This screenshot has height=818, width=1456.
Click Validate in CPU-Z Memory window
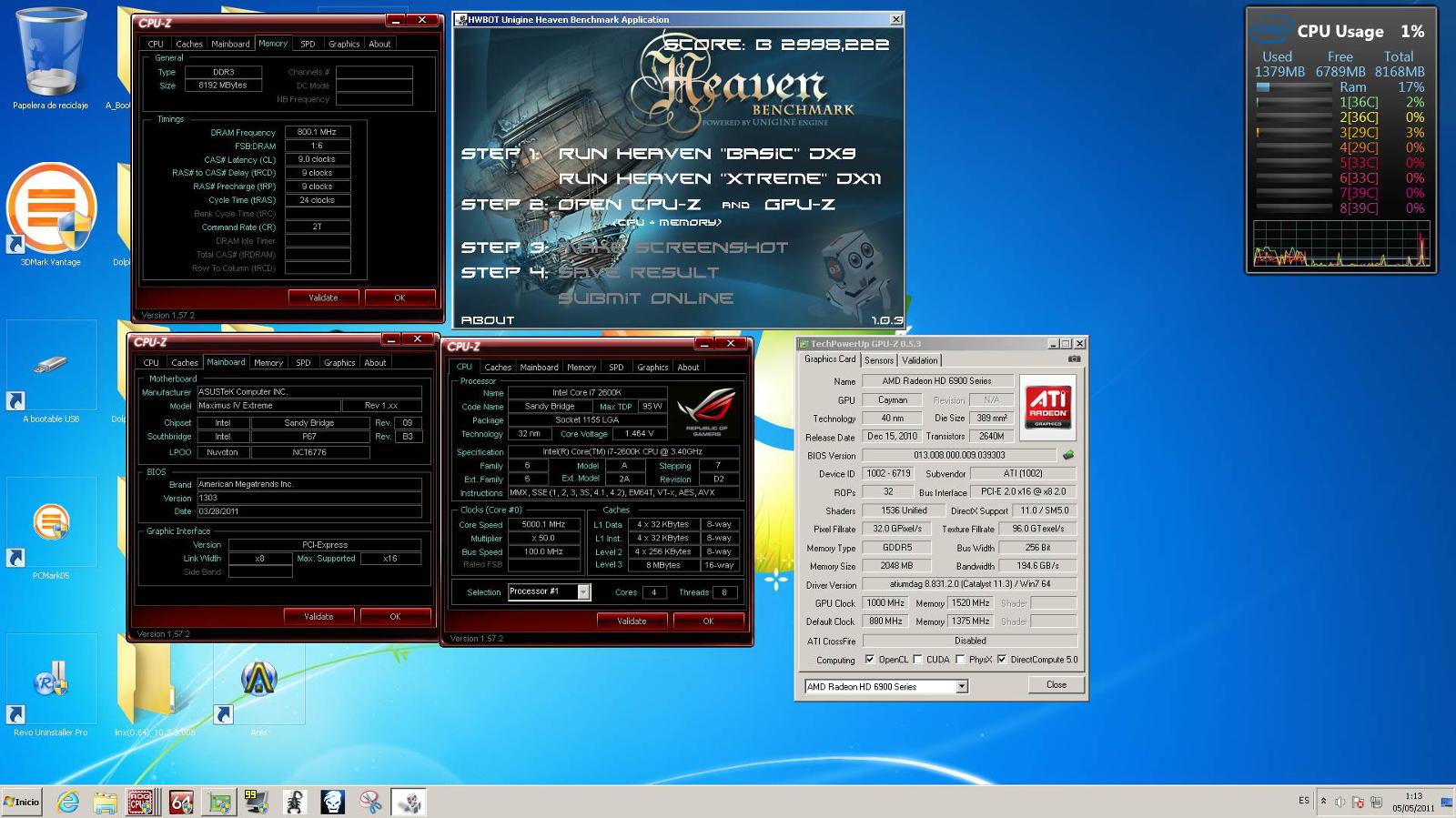click(x=323, y=298)
